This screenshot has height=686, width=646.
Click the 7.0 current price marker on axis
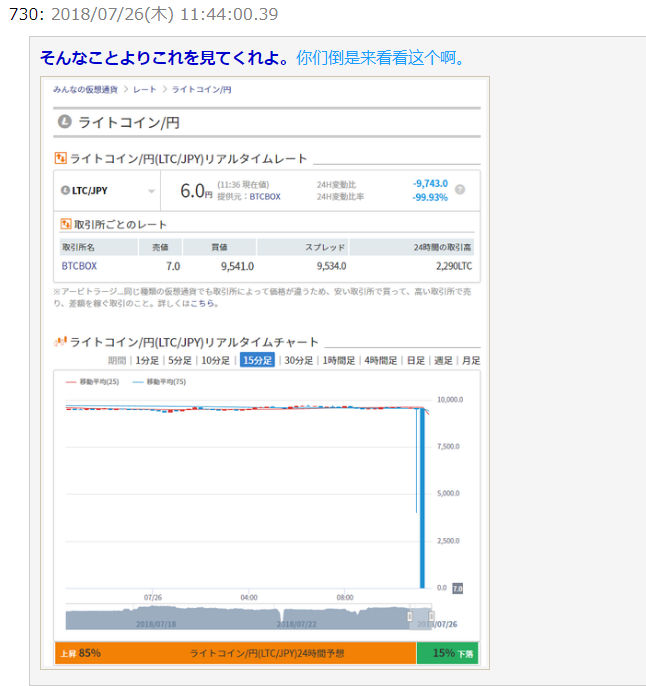(x=457, y=588)
